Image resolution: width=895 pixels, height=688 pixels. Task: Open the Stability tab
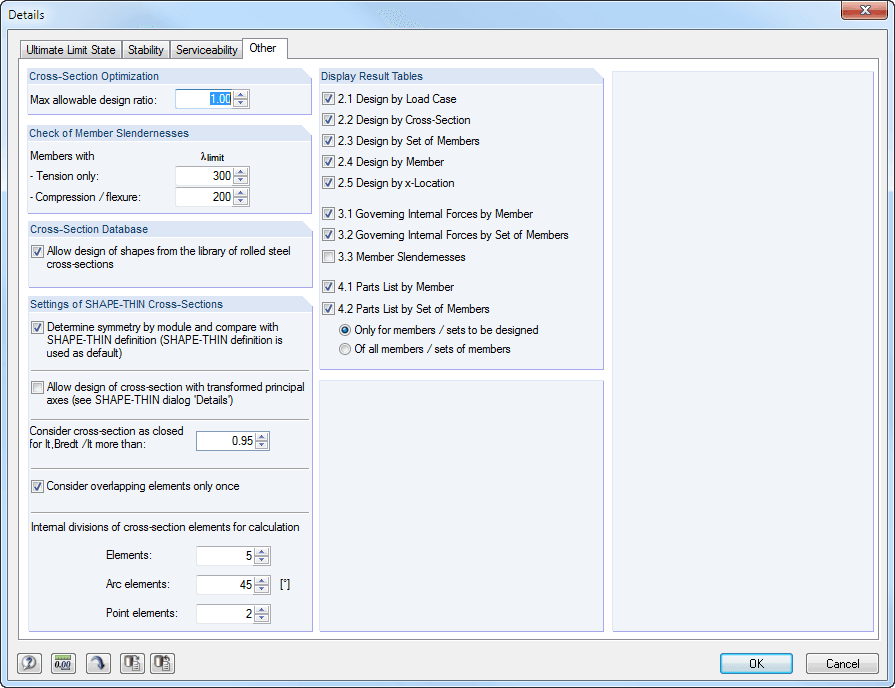click(x=146, y=50)
